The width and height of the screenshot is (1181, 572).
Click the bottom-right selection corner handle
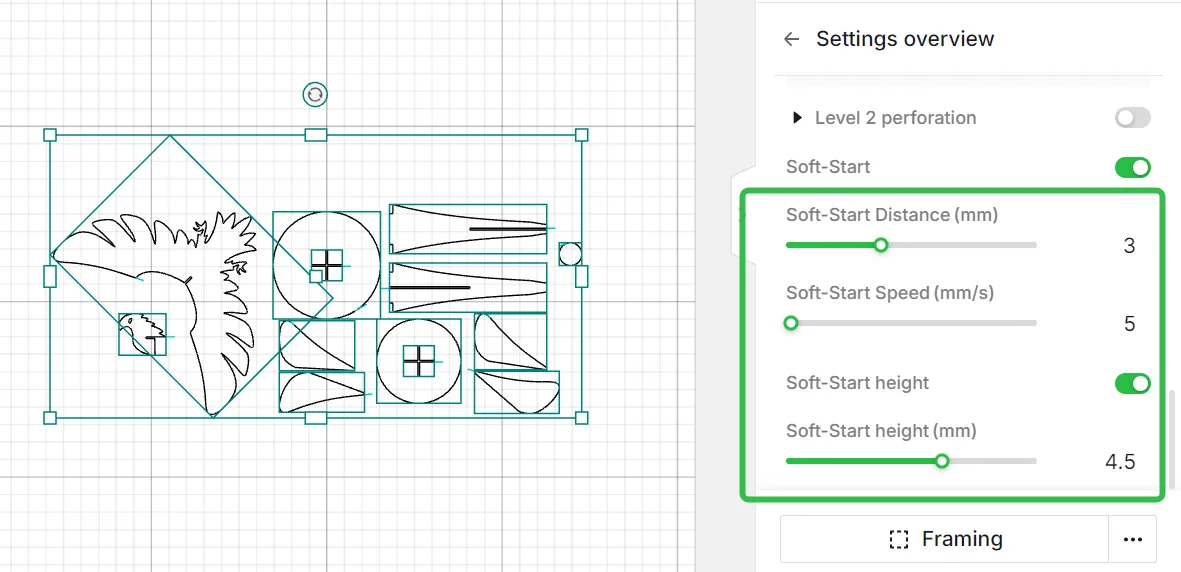(581, 418)
